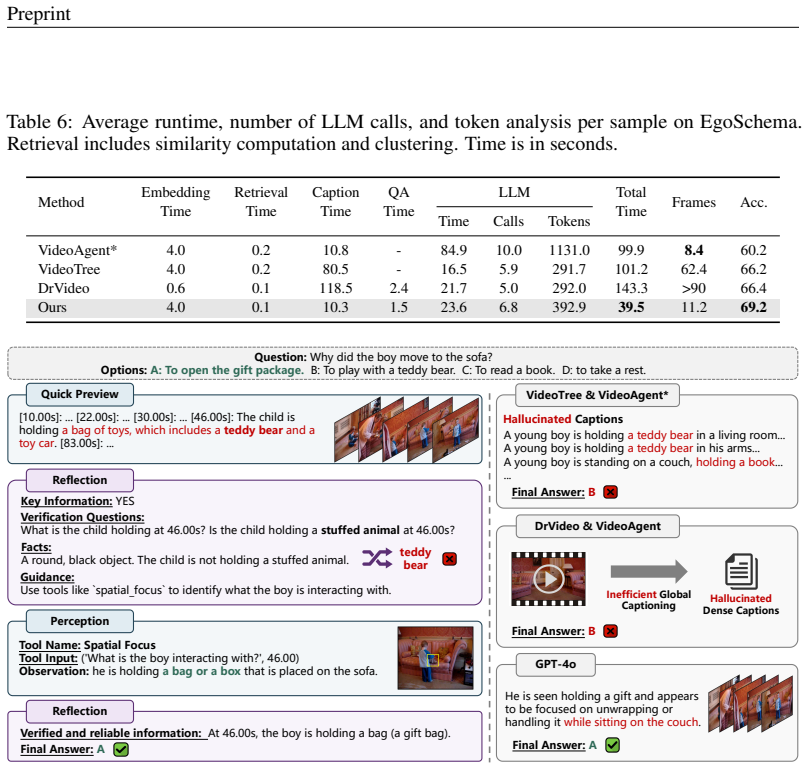This screenshot has height=769, width=808.
Task: Click the 'Tokens' sub-header
Action: pos(569,221)
